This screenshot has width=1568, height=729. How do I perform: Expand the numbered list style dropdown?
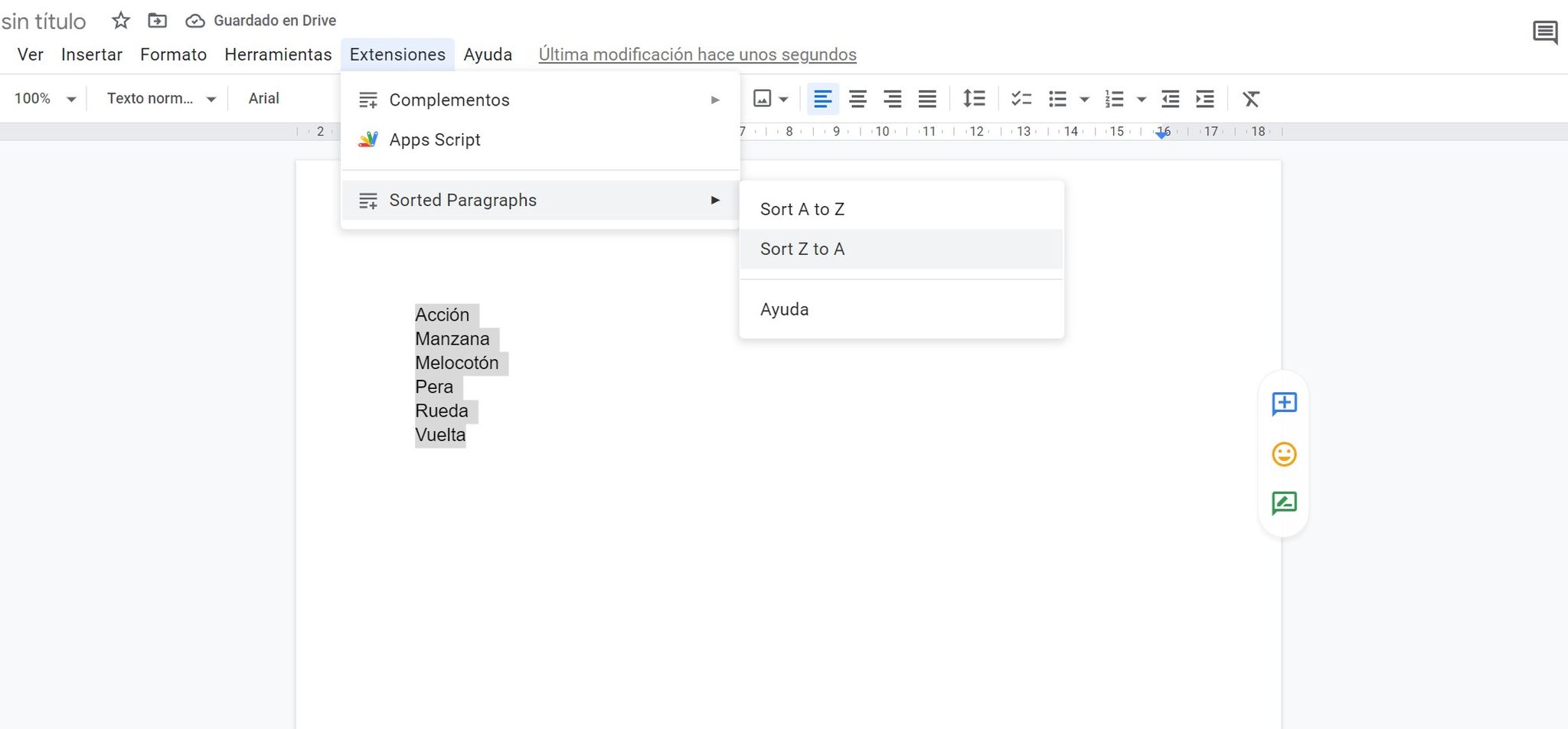tap(1141, 99)
